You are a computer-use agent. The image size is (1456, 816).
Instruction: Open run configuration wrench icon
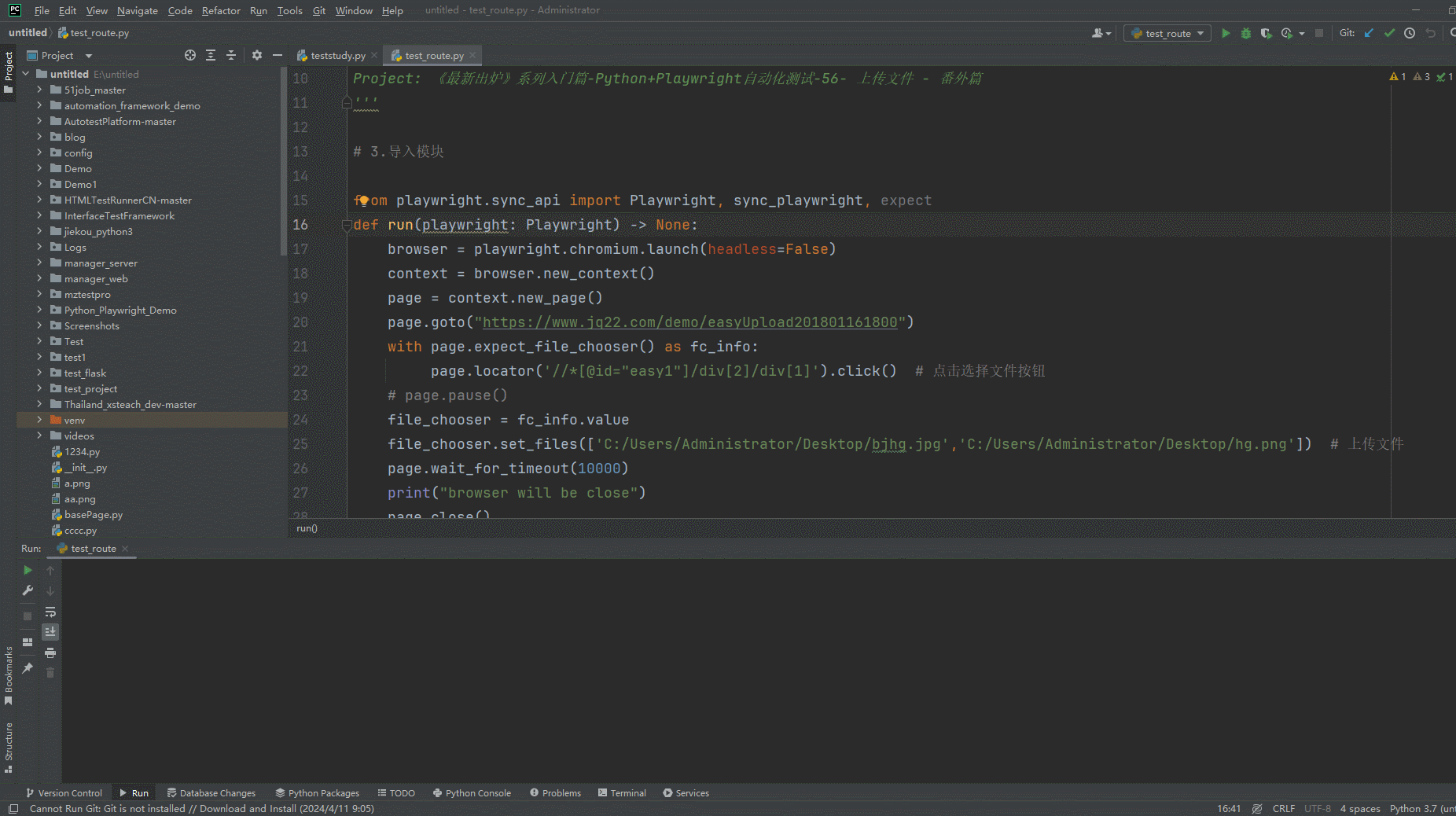point(28,590)
